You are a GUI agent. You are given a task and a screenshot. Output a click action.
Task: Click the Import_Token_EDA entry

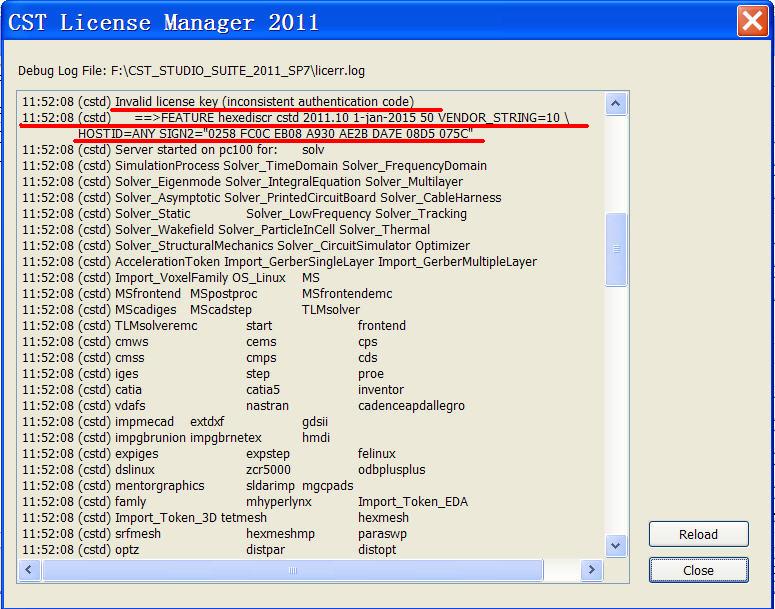tap(413, 502)
